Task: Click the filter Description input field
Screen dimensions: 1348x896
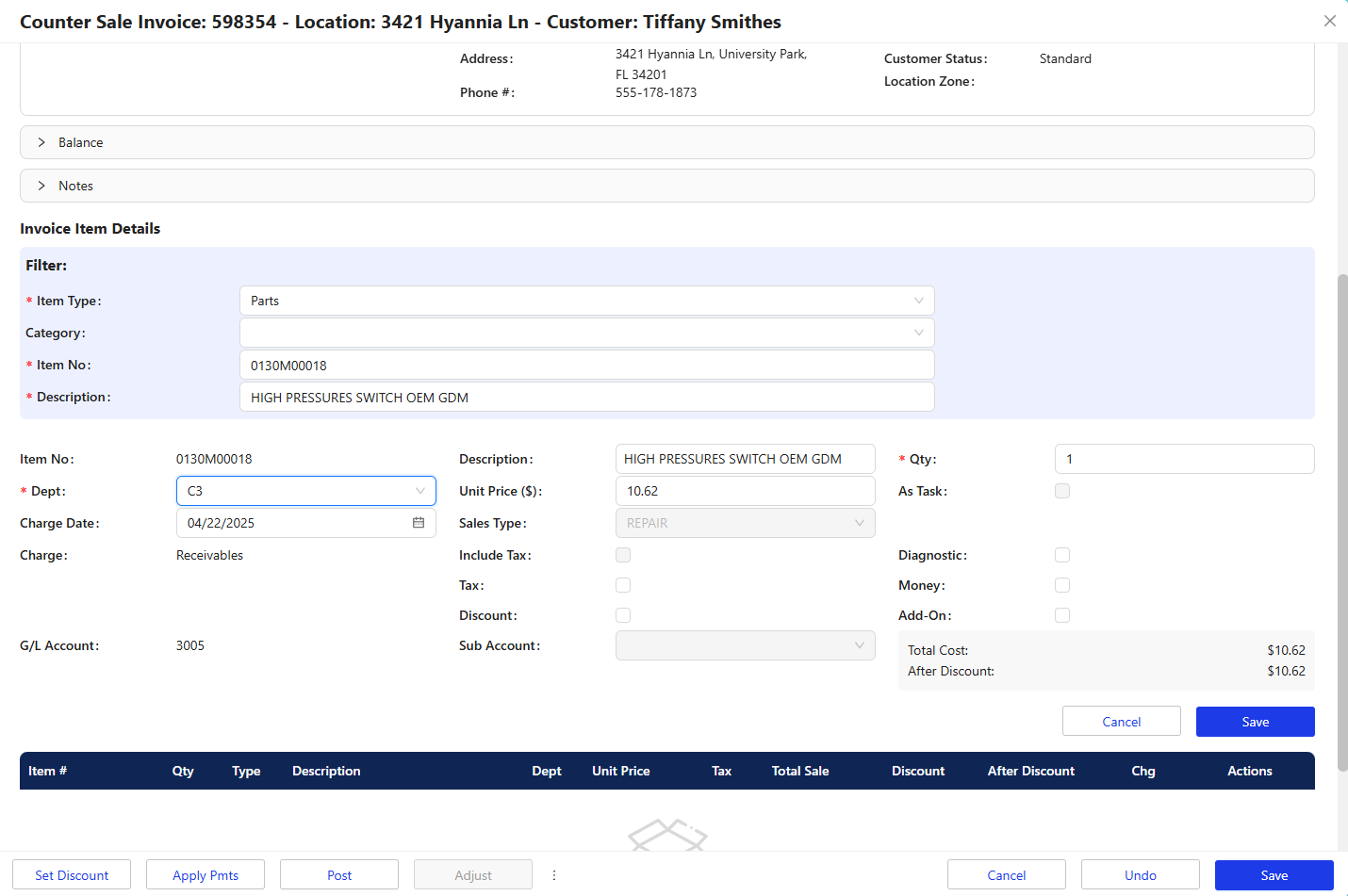Action: coord(587,397)
